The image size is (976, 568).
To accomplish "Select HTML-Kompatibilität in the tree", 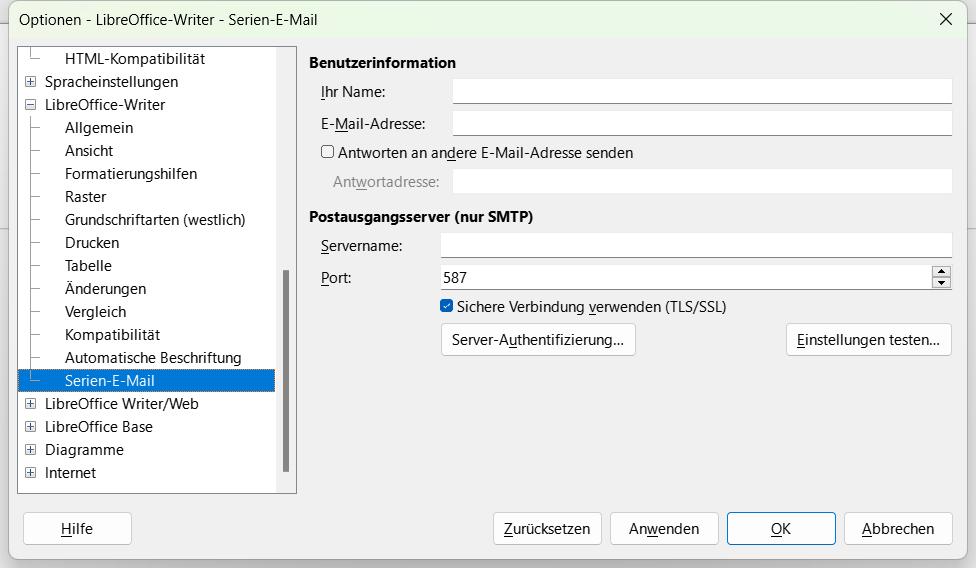I will [x=134, y=58].
